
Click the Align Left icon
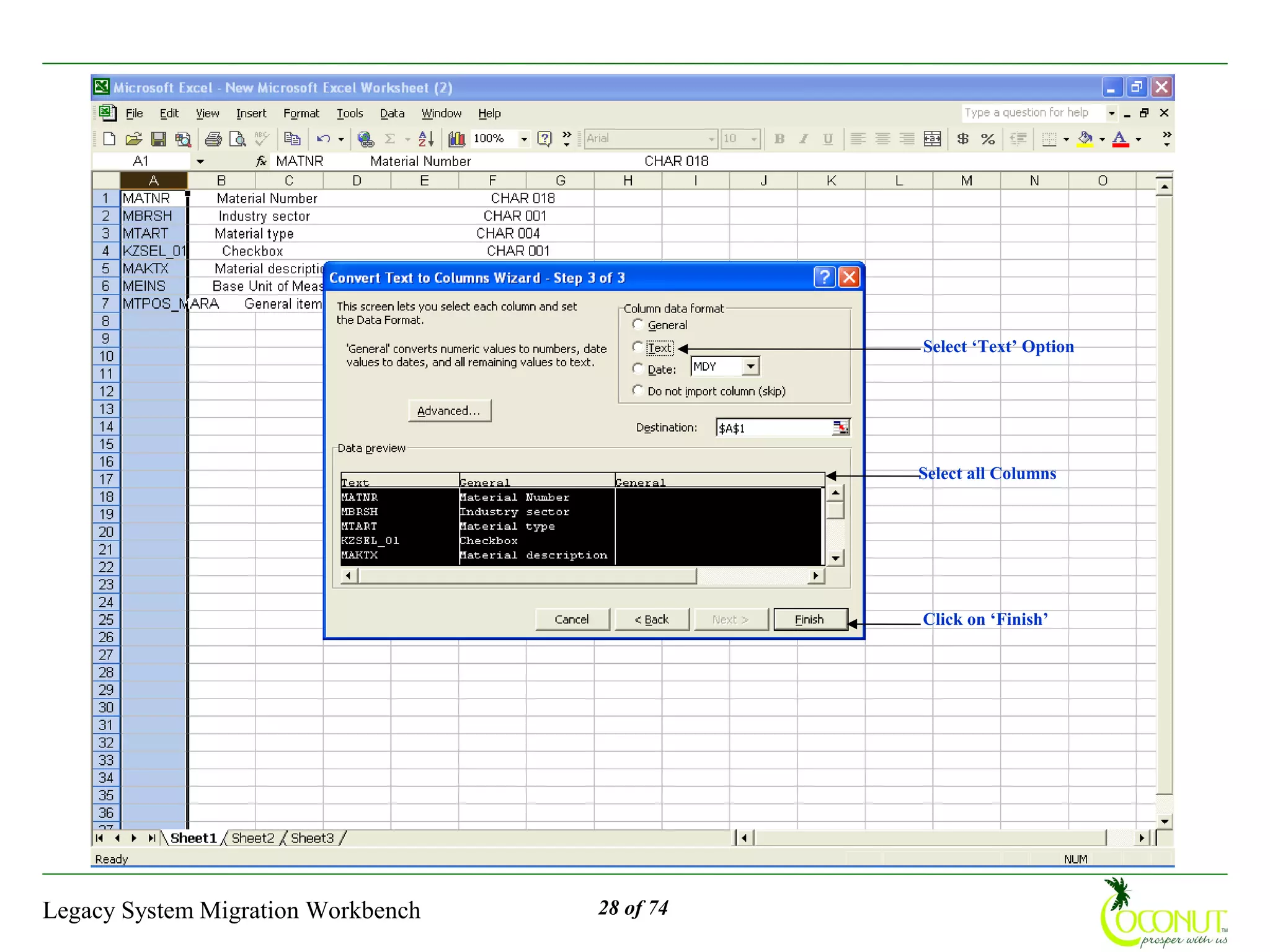[x=858, y=139]
